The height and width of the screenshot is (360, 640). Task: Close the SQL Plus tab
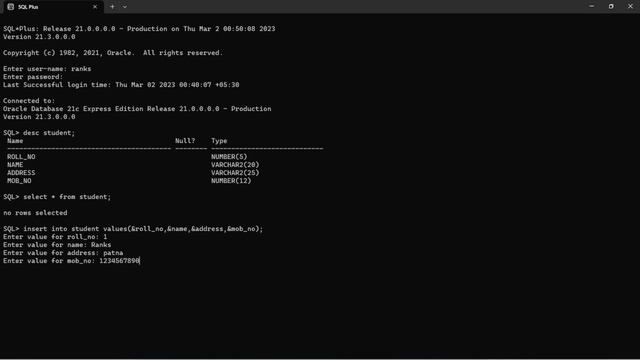[95, 7]
